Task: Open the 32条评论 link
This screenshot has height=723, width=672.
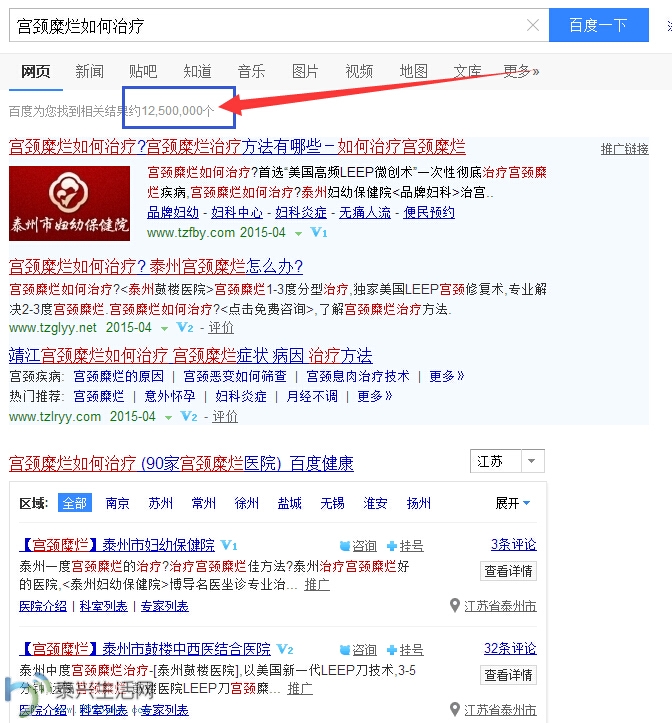Action: pyautogui.click(x=510, y=648)
